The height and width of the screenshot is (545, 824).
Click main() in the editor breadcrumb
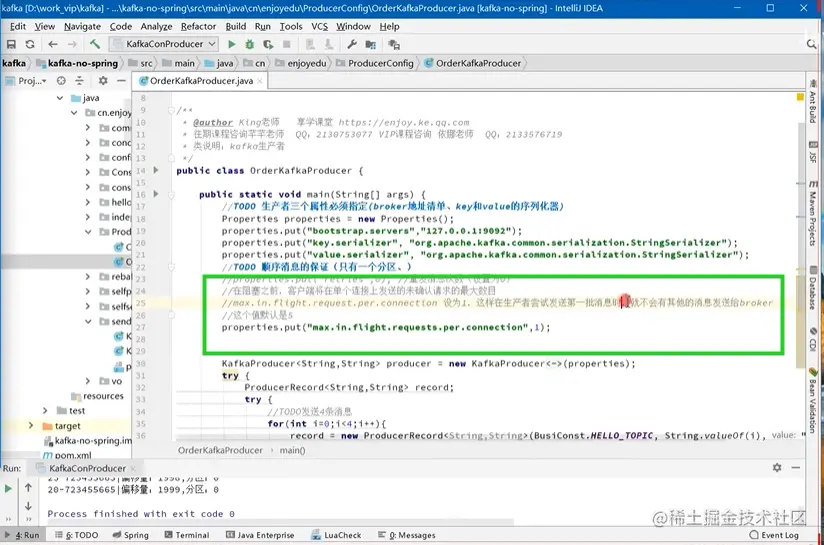(292, 450)
